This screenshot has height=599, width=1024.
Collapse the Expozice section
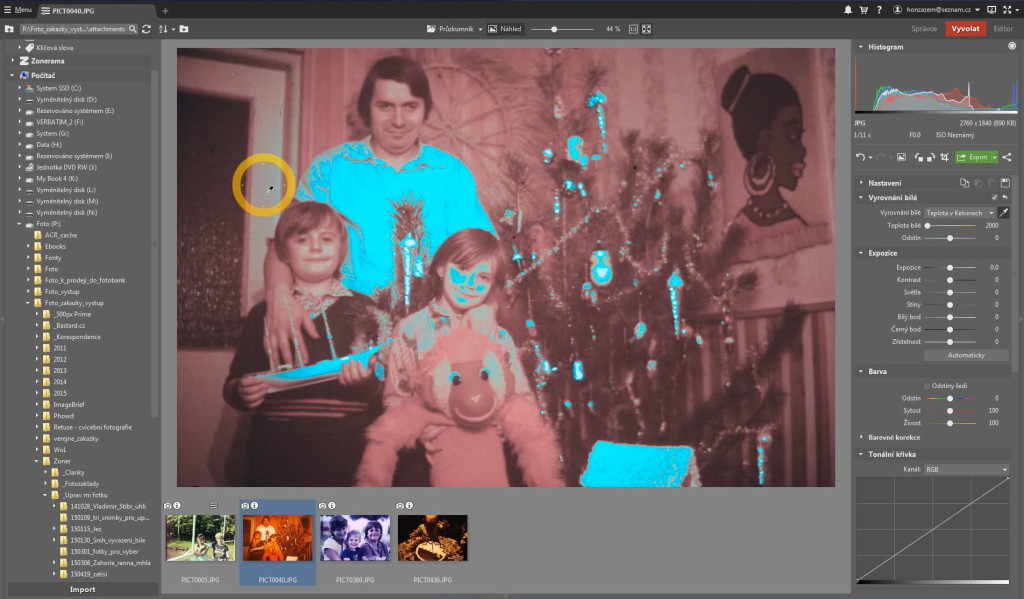click(861, 253)
